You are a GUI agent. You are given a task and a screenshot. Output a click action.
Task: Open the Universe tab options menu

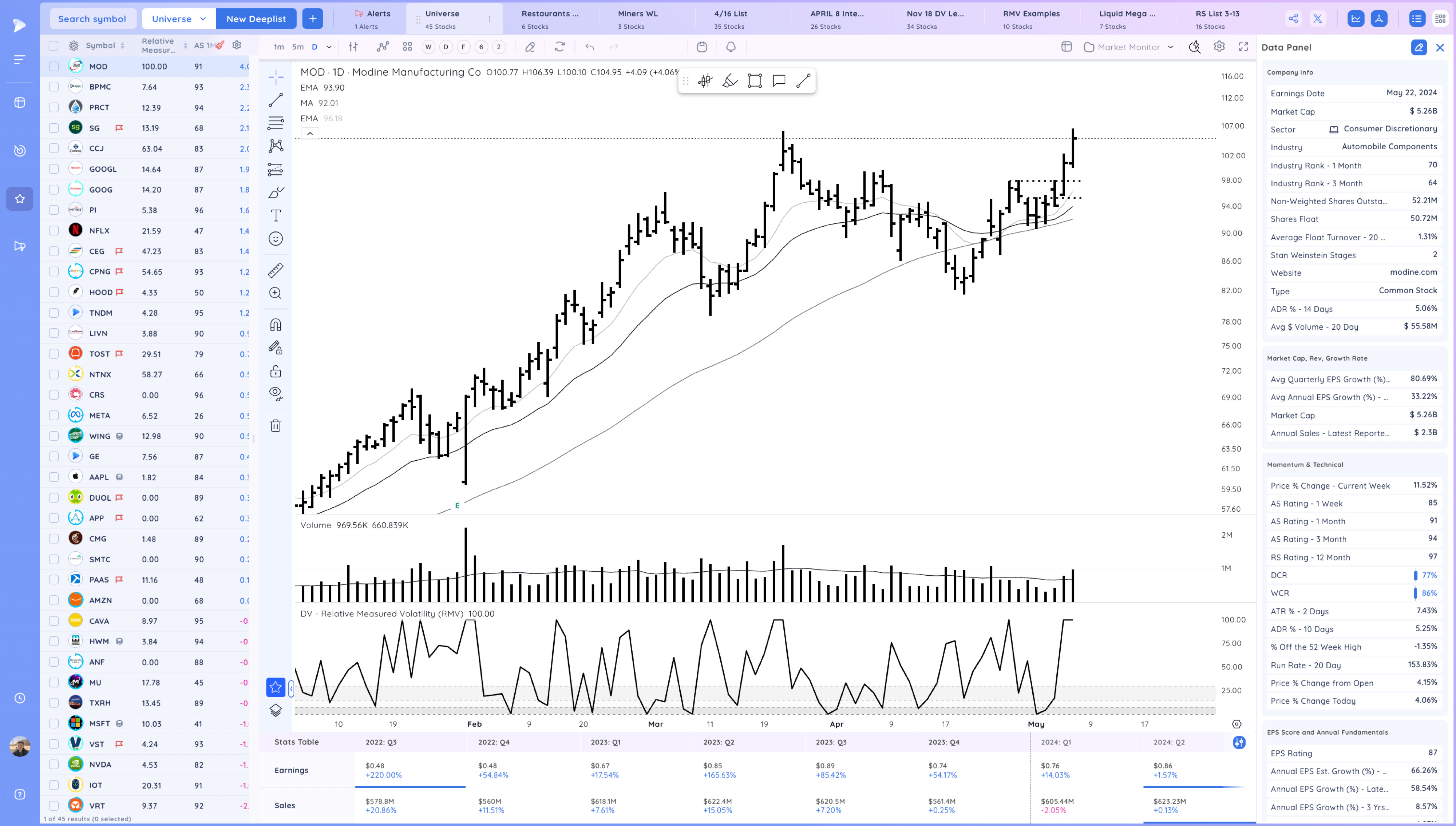489,19
